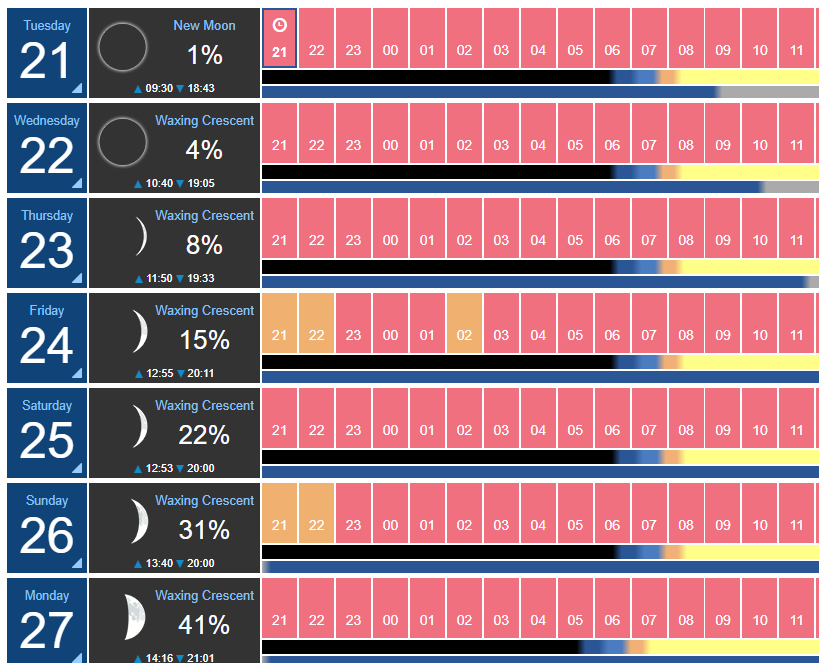Image resolution: width=819 pixels, height=663 pixels.
Task: Select the Wednesday 22 day tile
Action: click(x=47, y=148)
